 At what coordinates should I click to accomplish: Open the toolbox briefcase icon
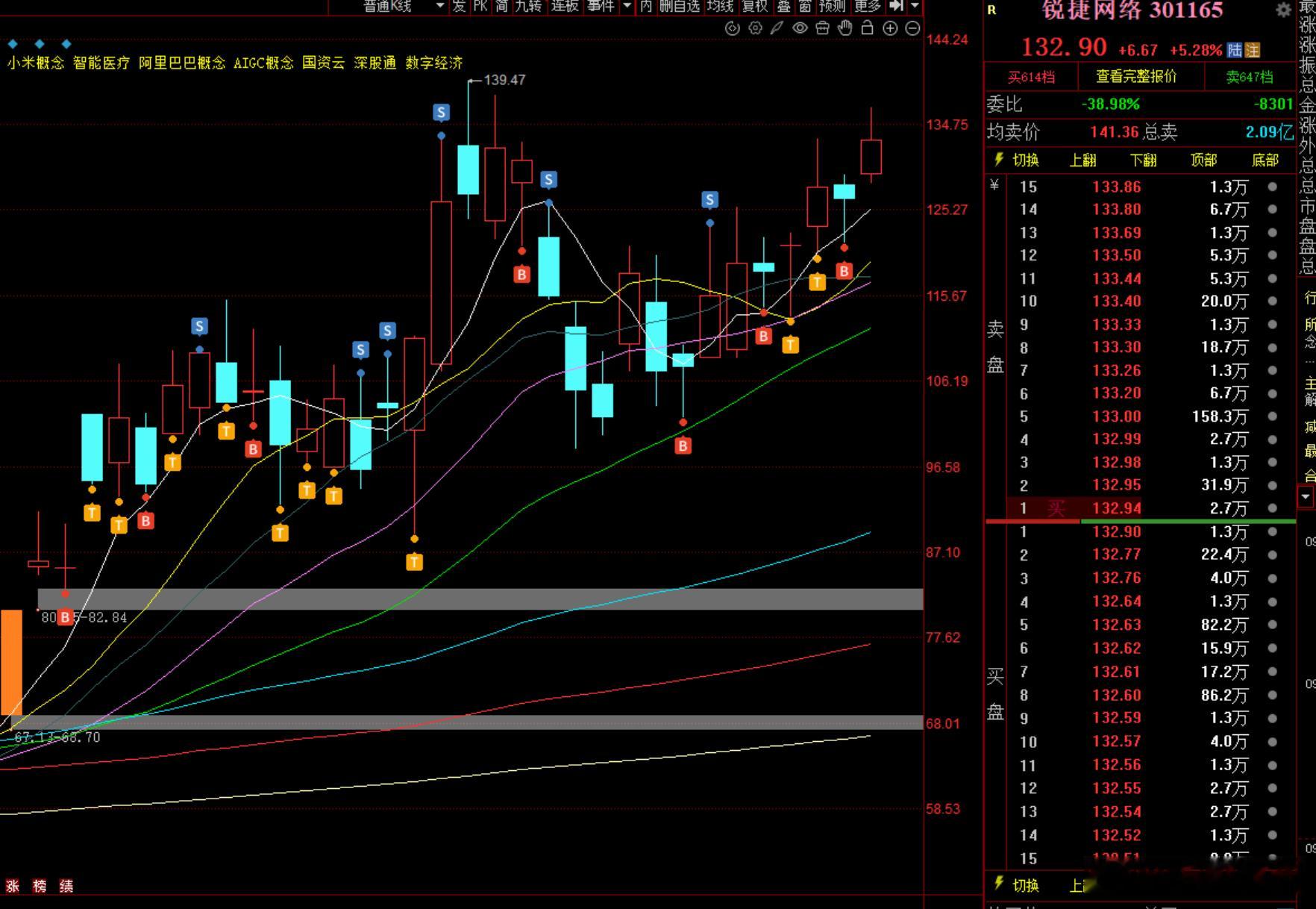(822, 28)
